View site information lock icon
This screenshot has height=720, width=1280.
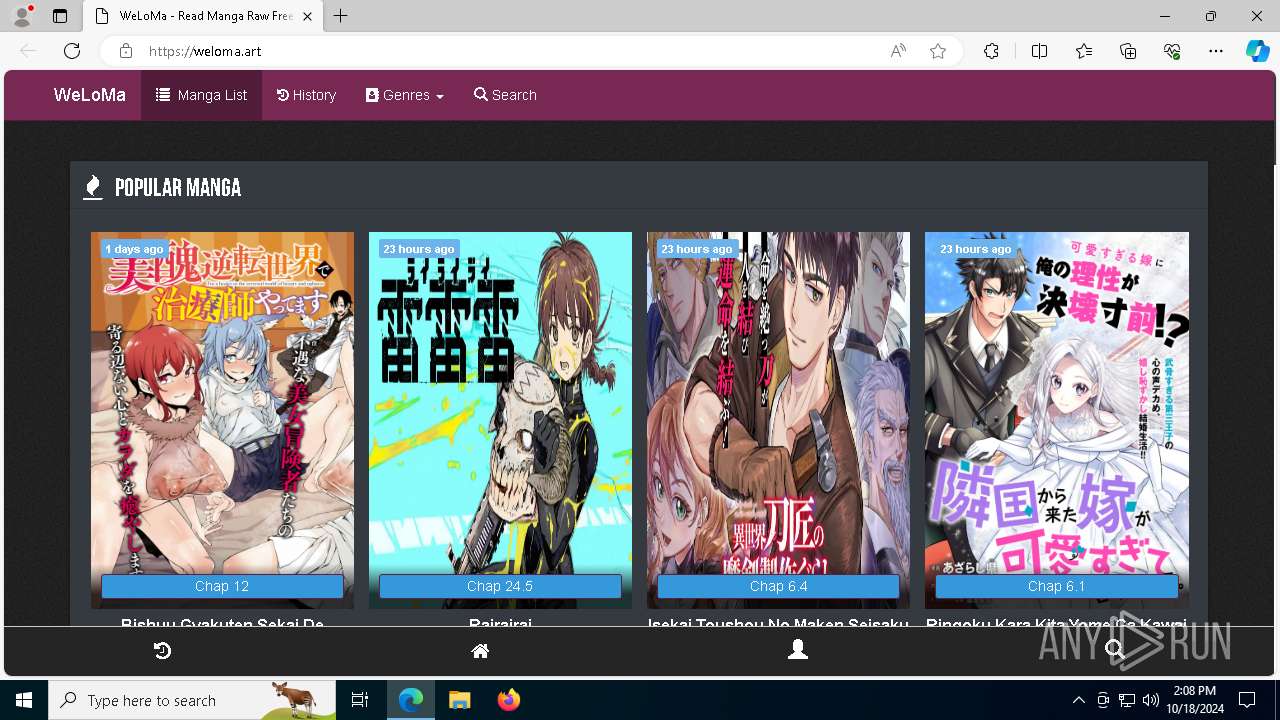click(x=125, y=51)
